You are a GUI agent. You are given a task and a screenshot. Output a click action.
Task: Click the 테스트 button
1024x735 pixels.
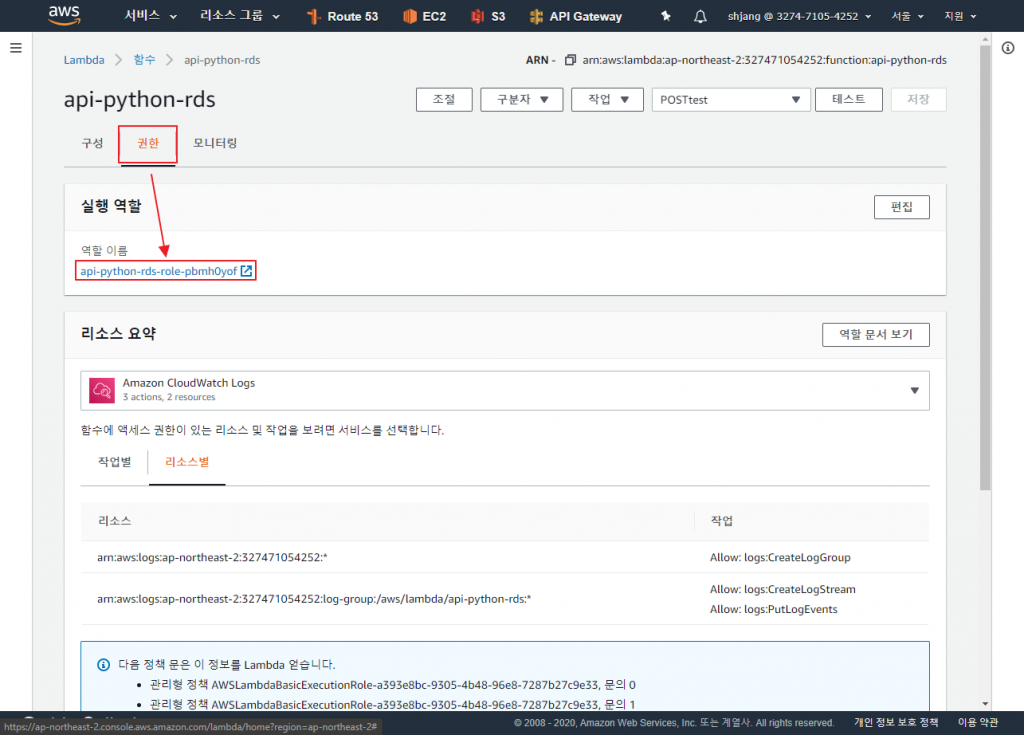(848, 99)
